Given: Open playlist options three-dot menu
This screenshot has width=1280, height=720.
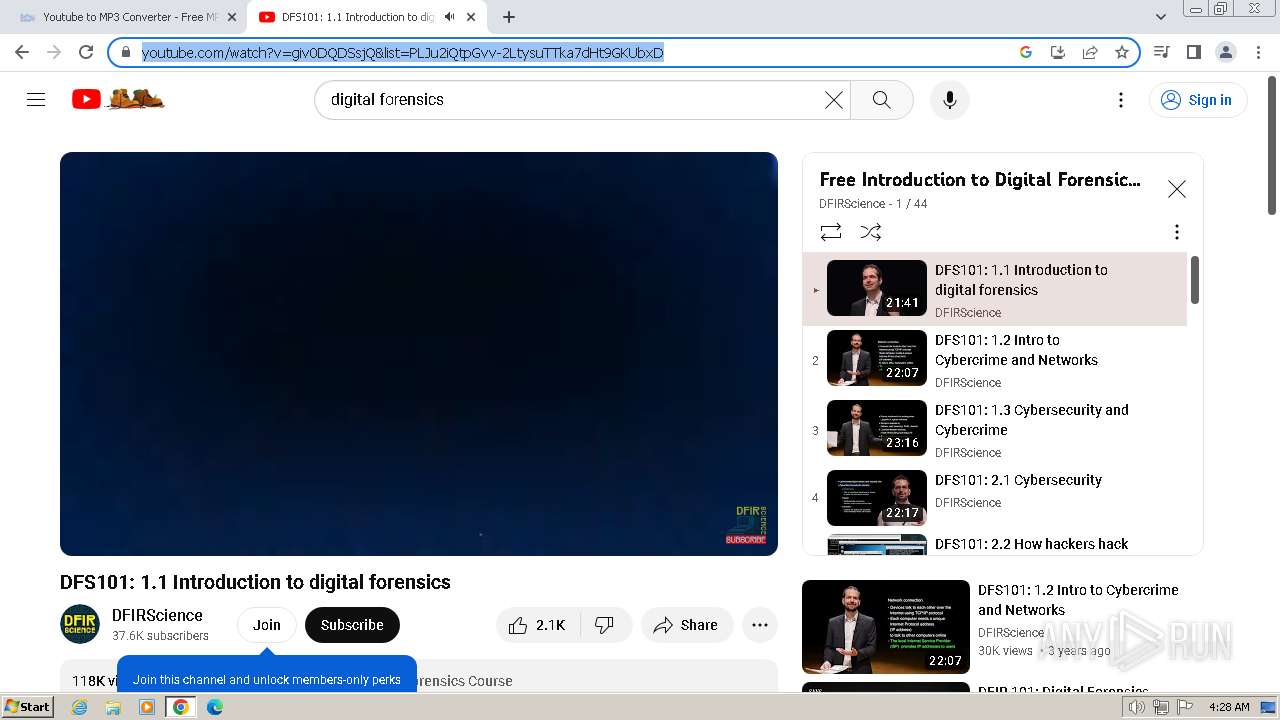Looking at the screenshot, I should (1177, 232).
